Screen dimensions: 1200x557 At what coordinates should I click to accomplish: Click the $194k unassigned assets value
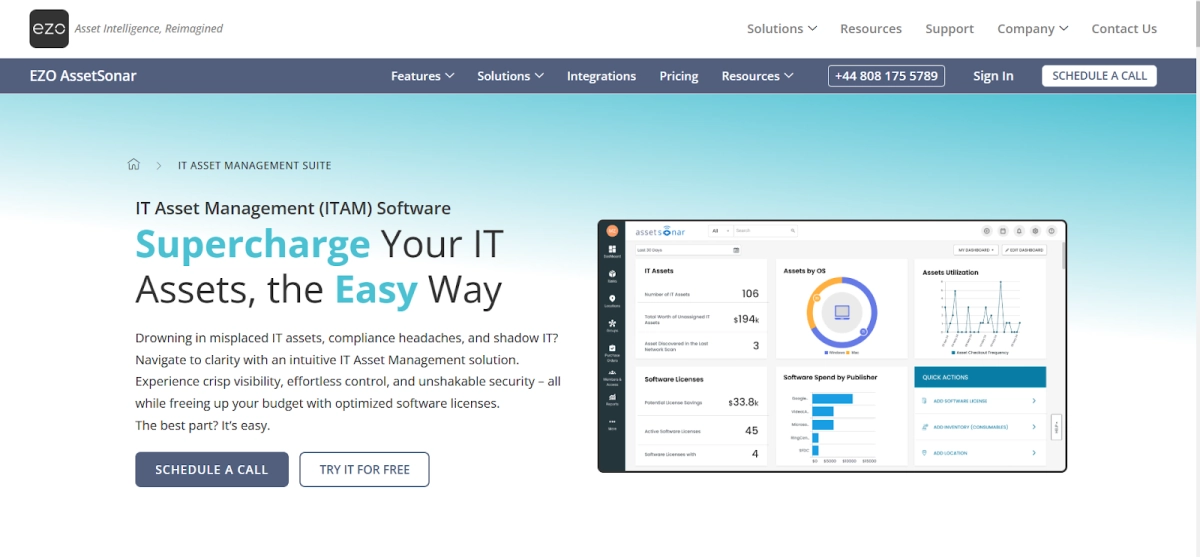pyautogui.click(x=747, y=319)
